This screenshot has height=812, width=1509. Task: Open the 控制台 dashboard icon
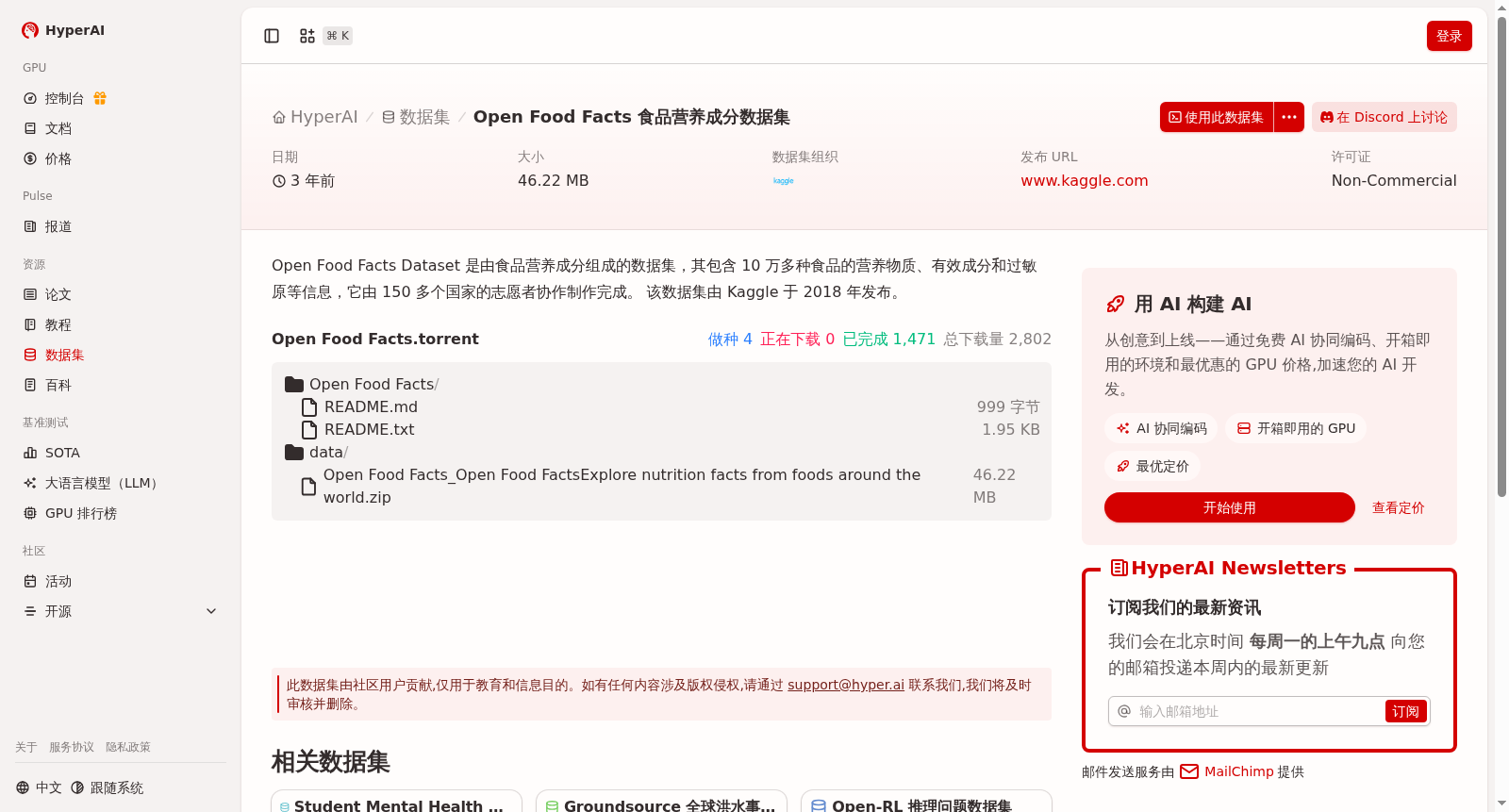30,98
